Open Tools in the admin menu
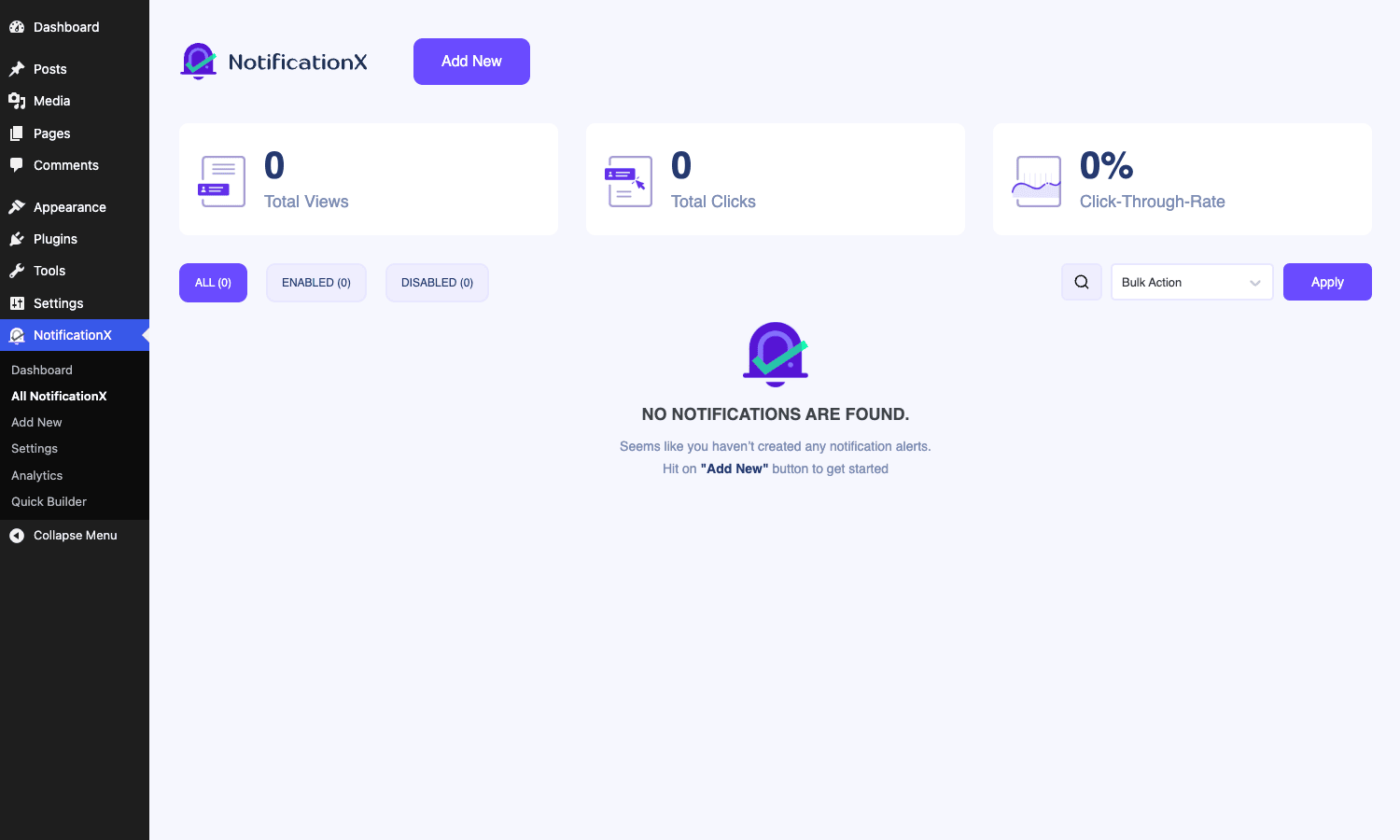 [75, 271]
